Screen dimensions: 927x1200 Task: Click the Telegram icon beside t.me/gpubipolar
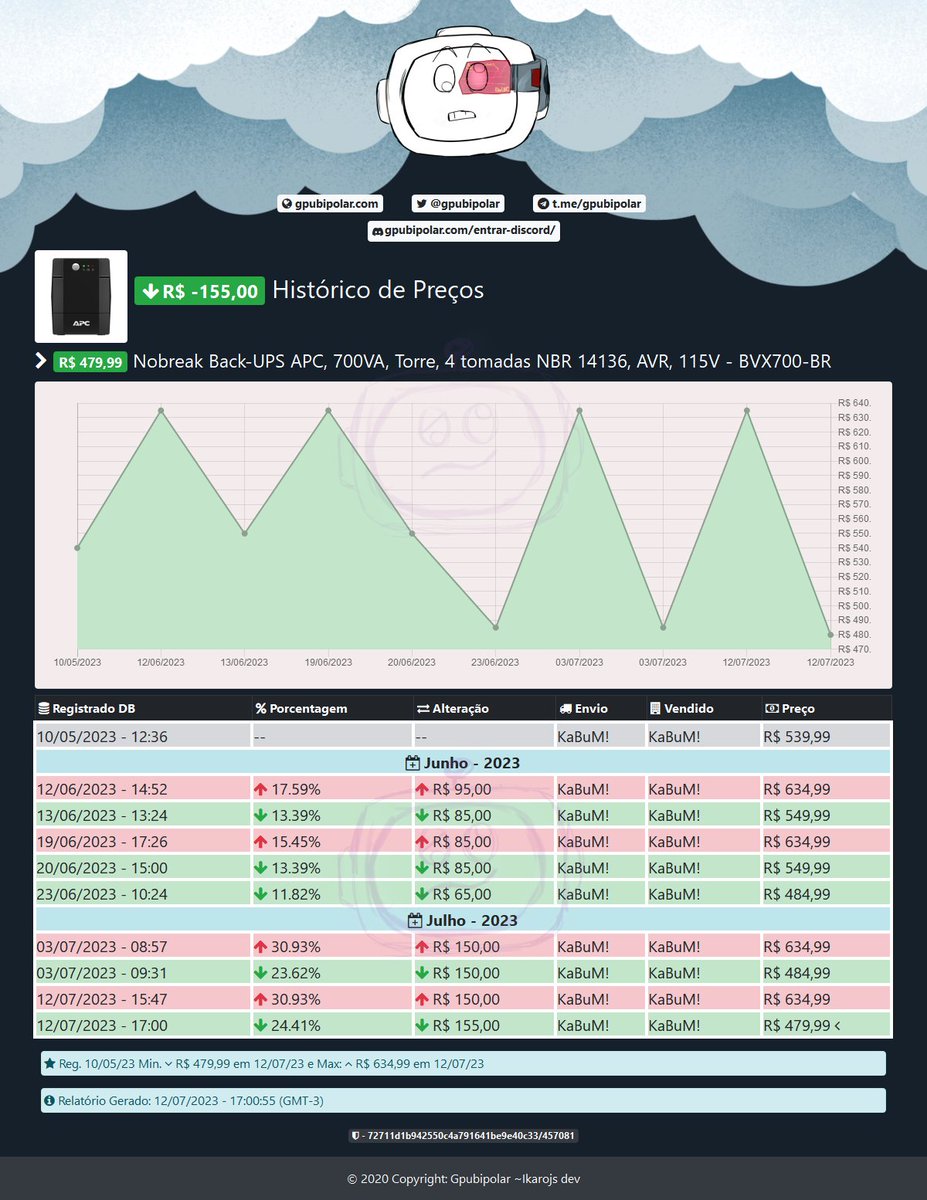tap(542, 204)
